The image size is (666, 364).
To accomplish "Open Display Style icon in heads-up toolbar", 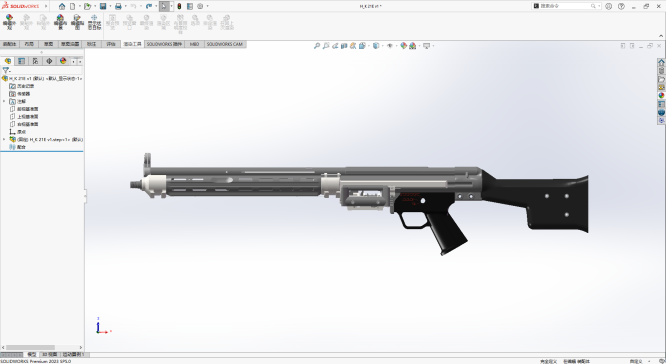I will point(376,46).
